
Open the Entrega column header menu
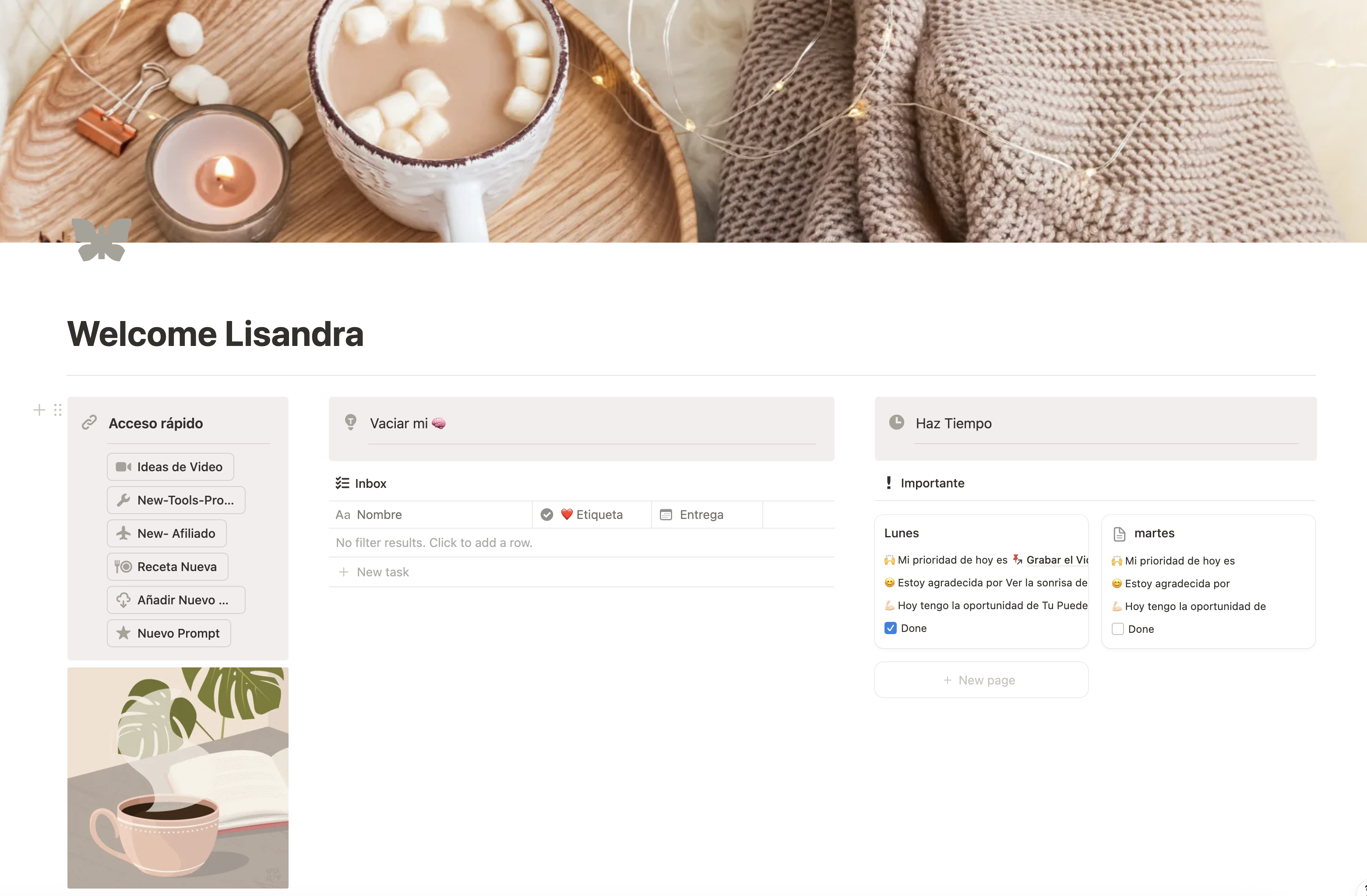(x=707, y=515)
